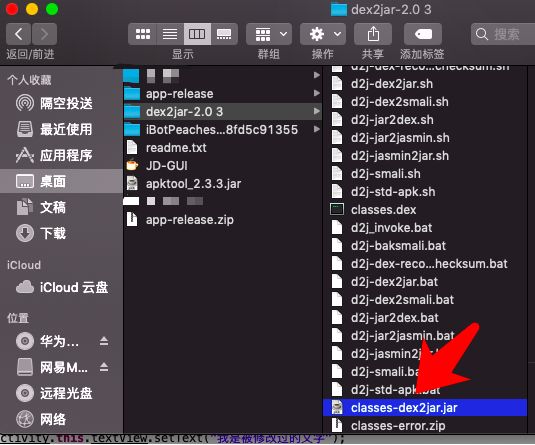535x445 pixels.
Task: Open the group-by dropdown (群组)
Action: coord(269,34)
